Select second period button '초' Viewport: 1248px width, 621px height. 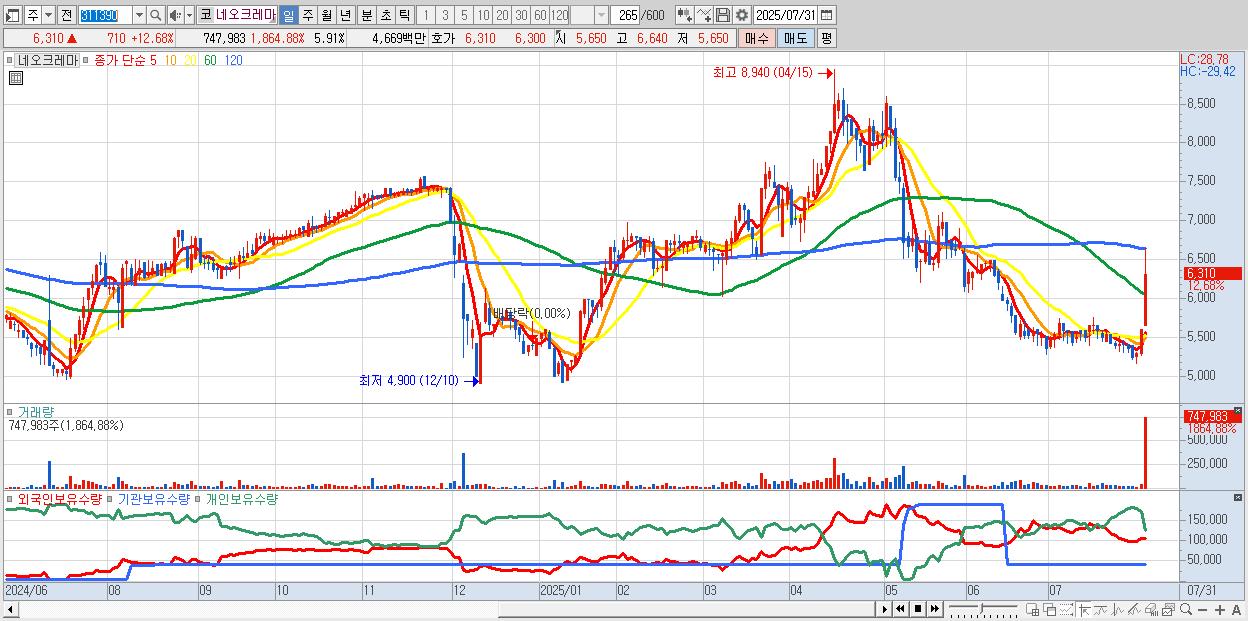point(385,15)
